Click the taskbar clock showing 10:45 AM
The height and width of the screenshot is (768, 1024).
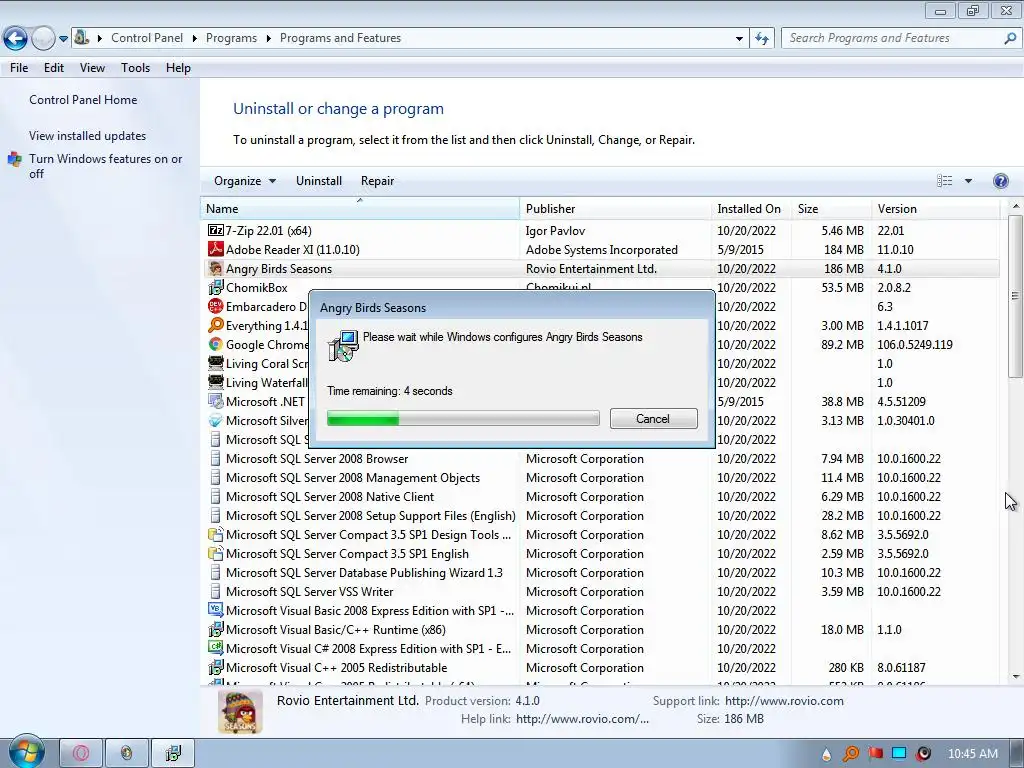pyautogui.click(x=972, y=754)
